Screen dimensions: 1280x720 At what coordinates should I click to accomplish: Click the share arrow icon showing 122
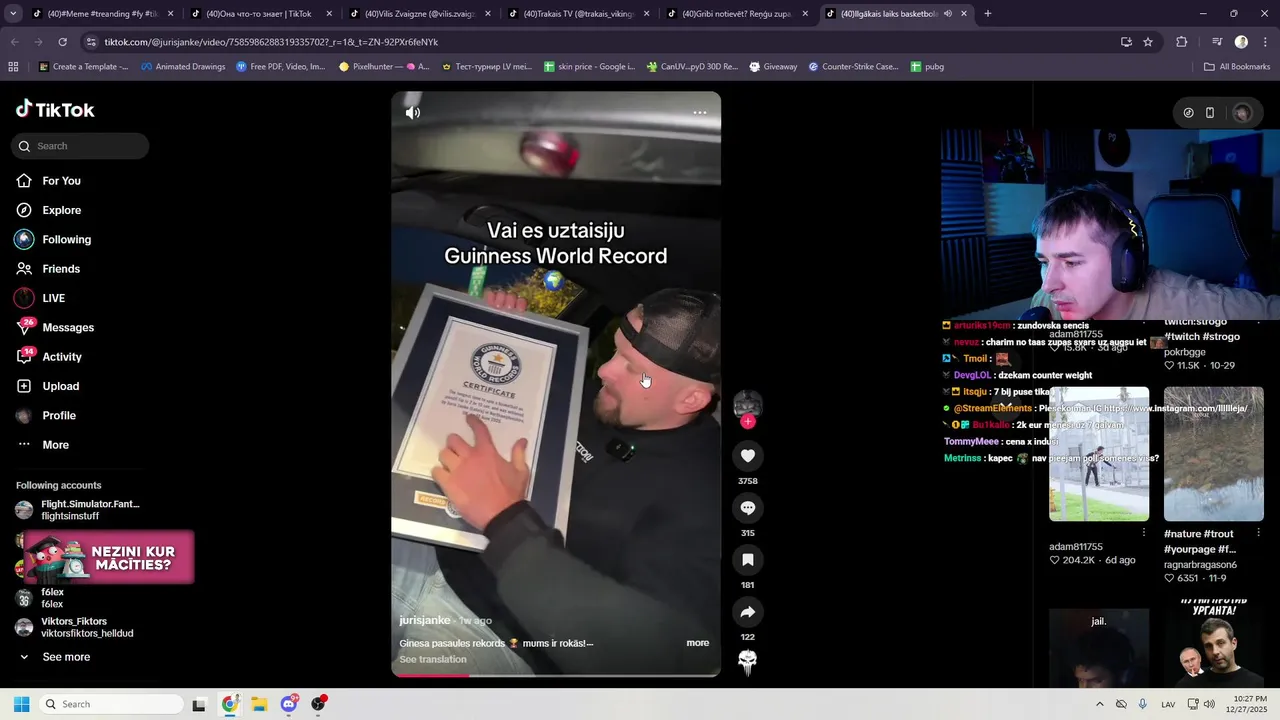point(747,612)
